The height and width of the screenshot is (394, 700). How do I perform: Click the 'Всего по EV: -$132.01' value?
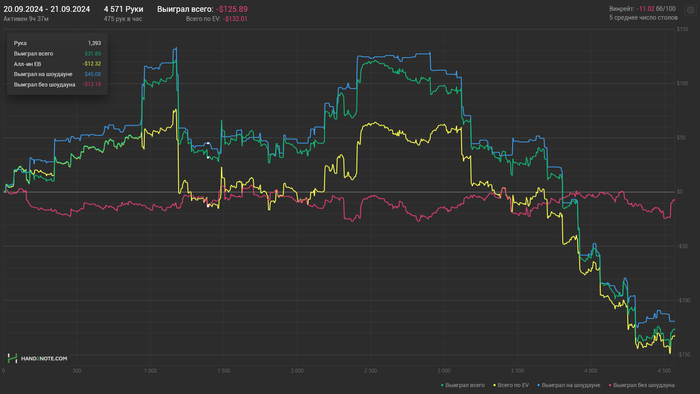(x=217, y=19)
